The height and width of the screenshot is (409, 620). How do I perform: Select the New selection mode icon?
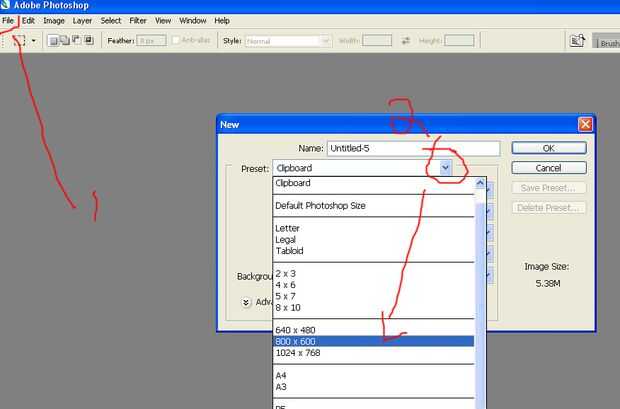pyautogui.click(x=53, y=40)
